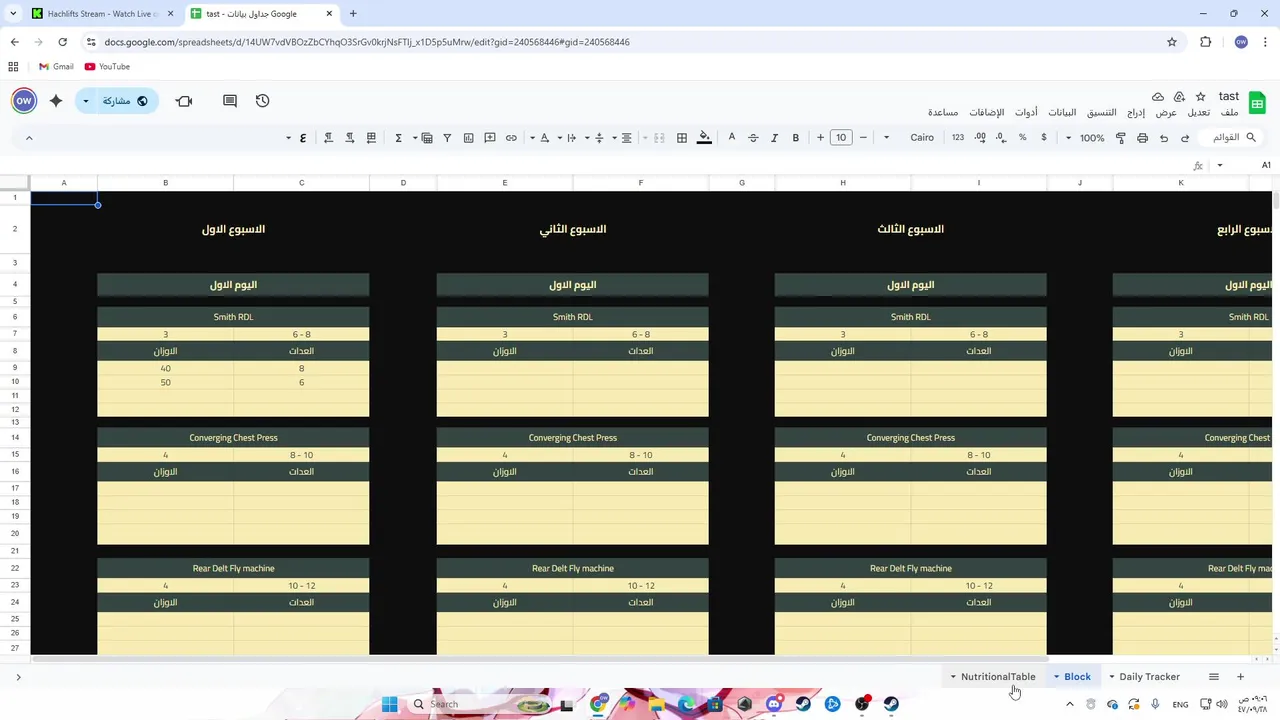
Task: Open the Block sheet tab menu arrow
Action: 1056,677
